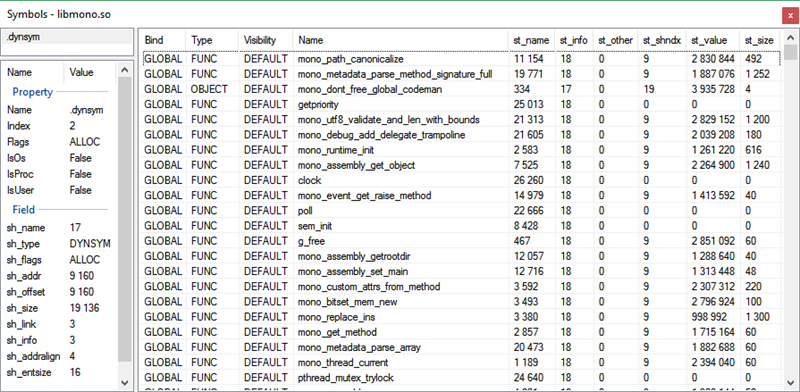The image size is (800, 392).
Task: Select mono_thread_current symbol
Action: [461, 362]
